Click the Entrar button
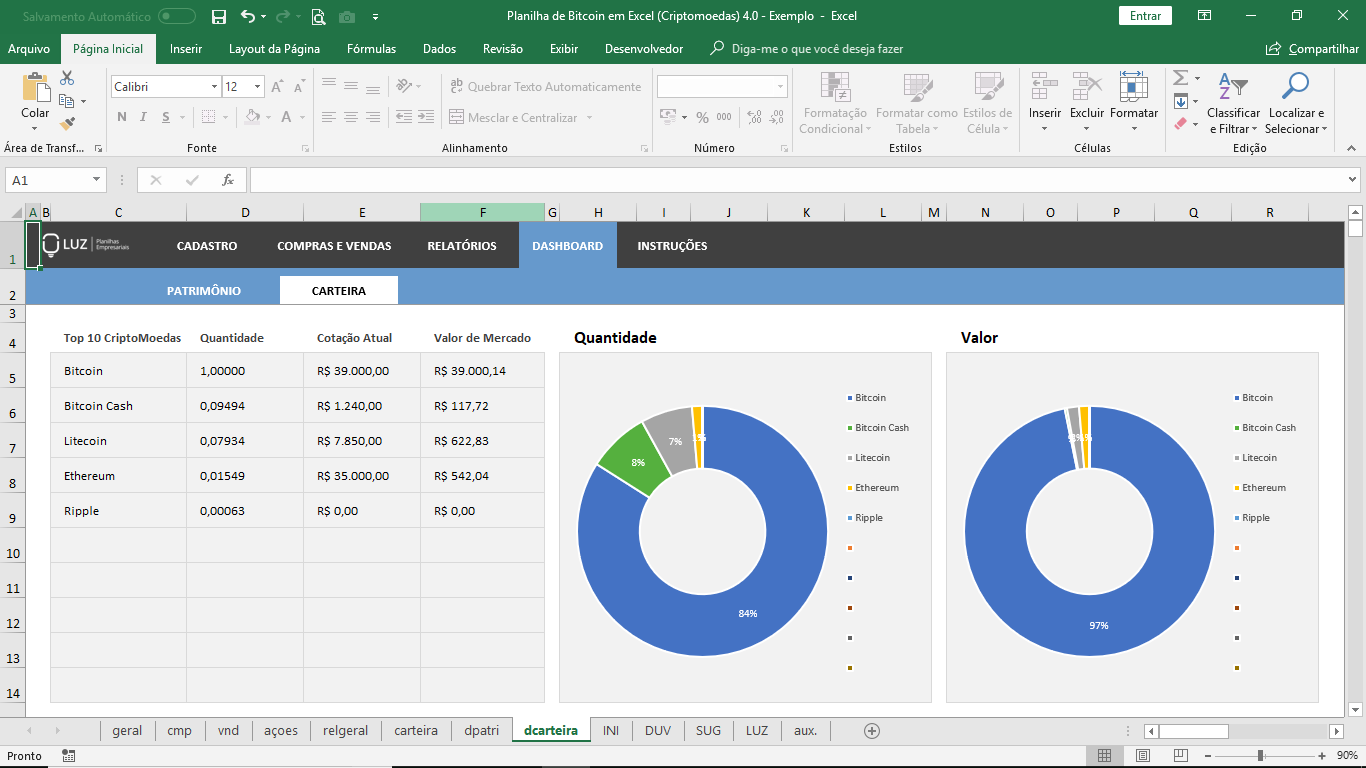 coord(1144,17)
